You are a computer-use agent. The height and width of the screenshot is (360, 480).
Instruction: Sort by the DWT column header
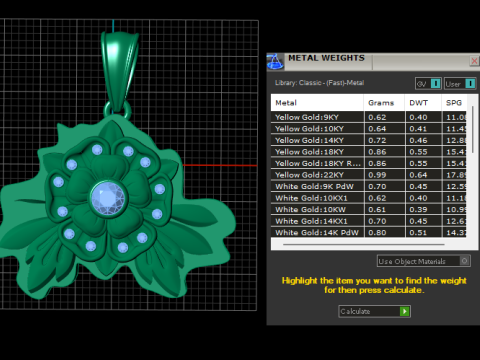pyautogui.click(x=423, y=103)
